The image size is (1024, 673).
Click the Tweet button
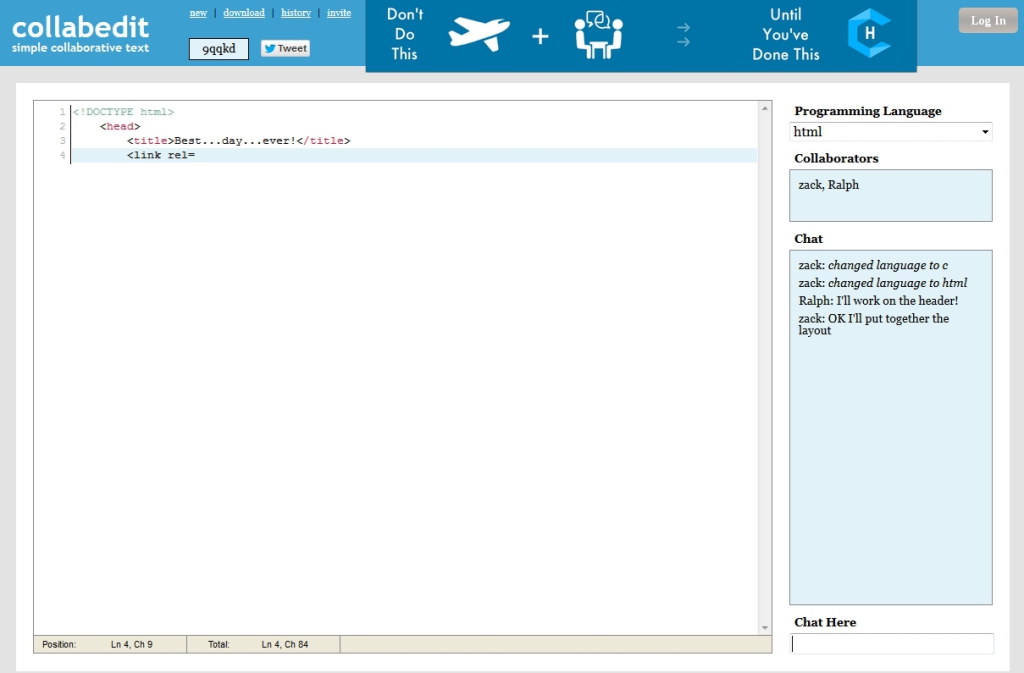click(x=285, y=48)
